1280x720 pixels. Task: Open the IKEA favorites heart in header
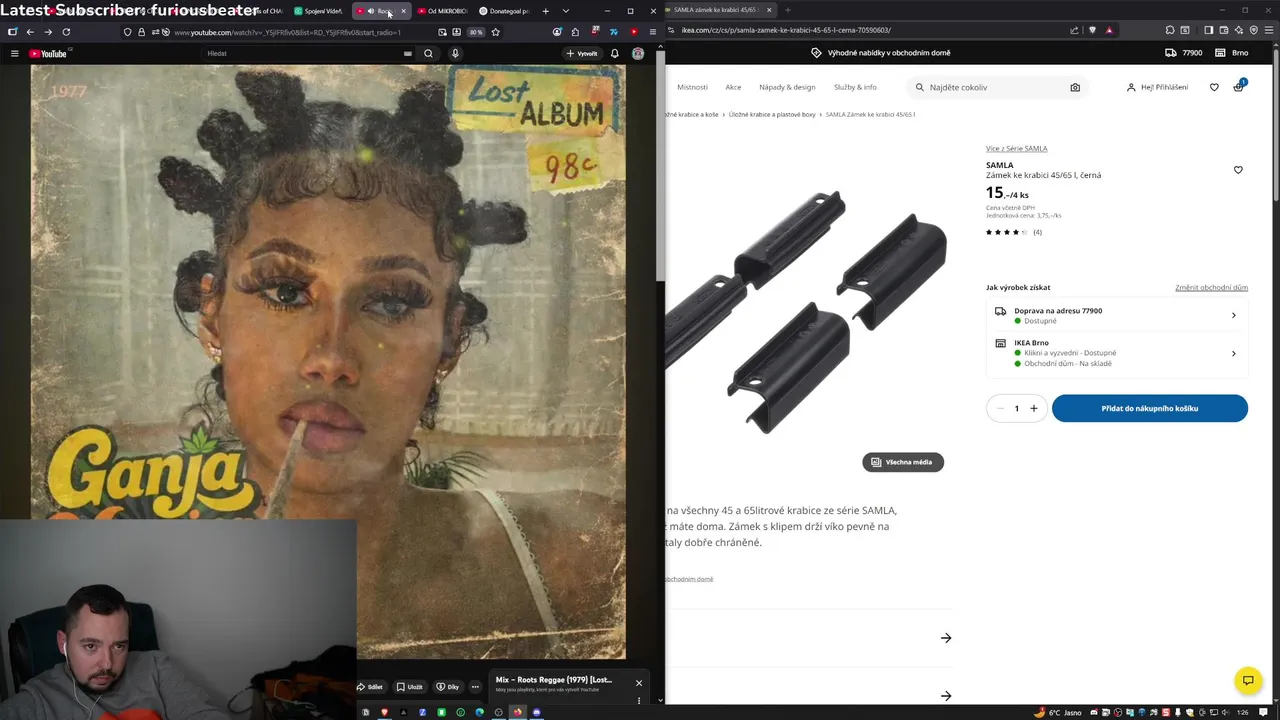[x=1214, y=87]
